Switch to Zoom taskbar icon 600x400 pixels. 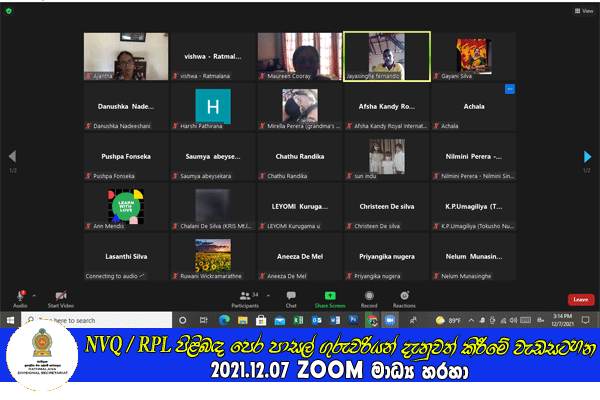coord(390,320)
